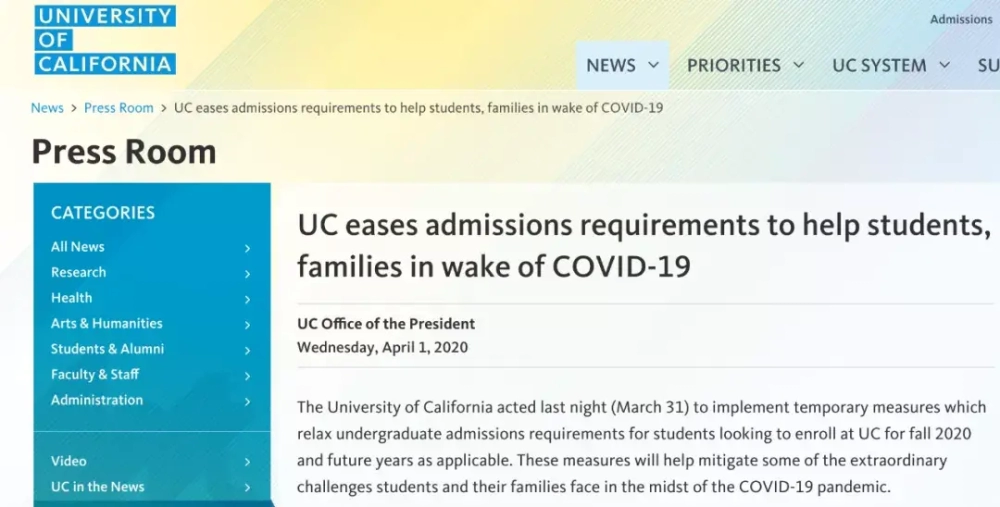Click the arrow beside Faculty & Staff
Image resolution: width=1000 pixels, height=507 pixels.
pyautogui.click(x=247, y=376)
